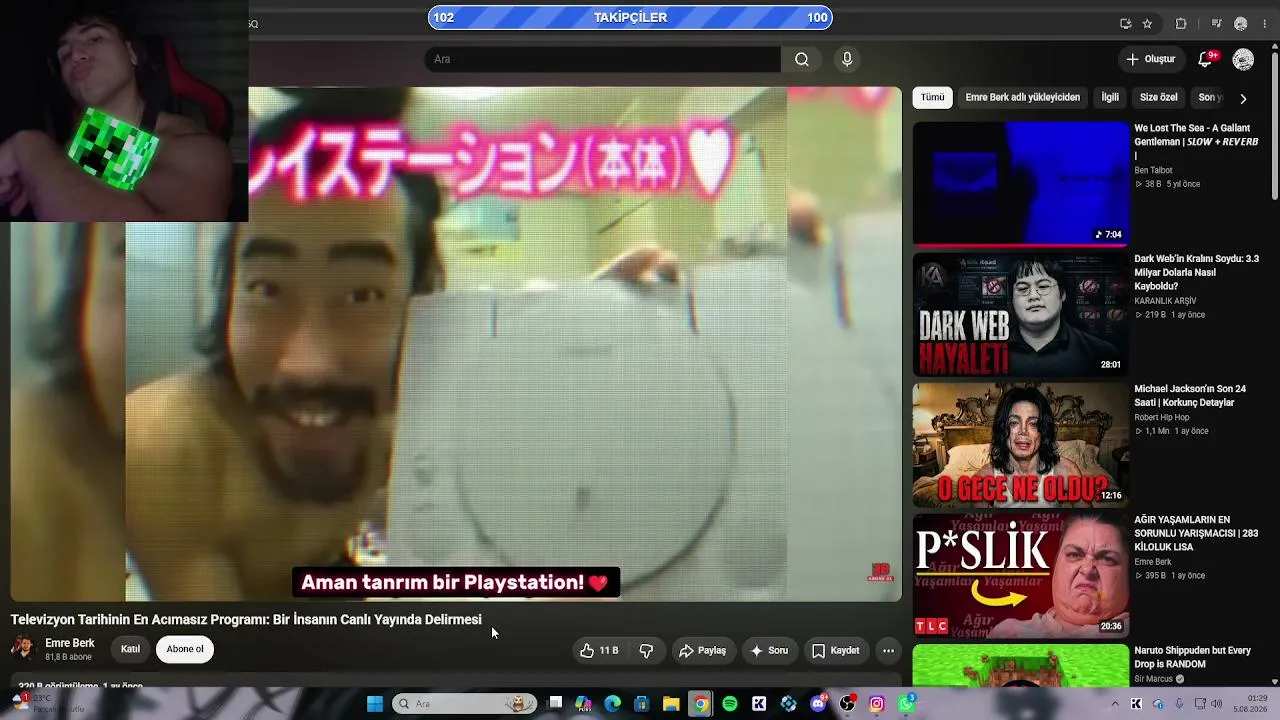The height and width of the screenshot is (720, 1280).
Task: Bookmark this page with the star icon
Action: (1147, 24)
